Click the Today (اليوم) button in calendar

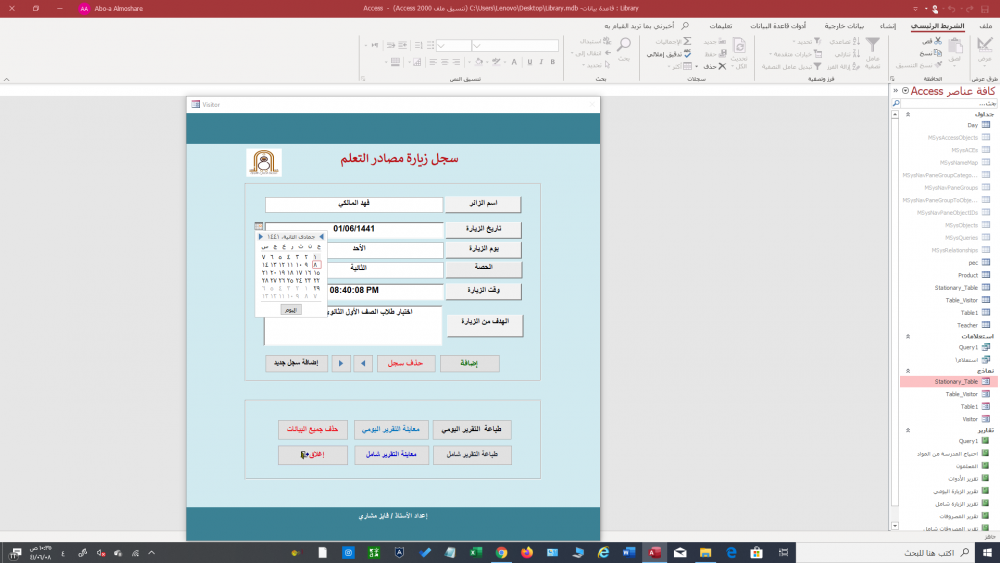pos(291,310)
